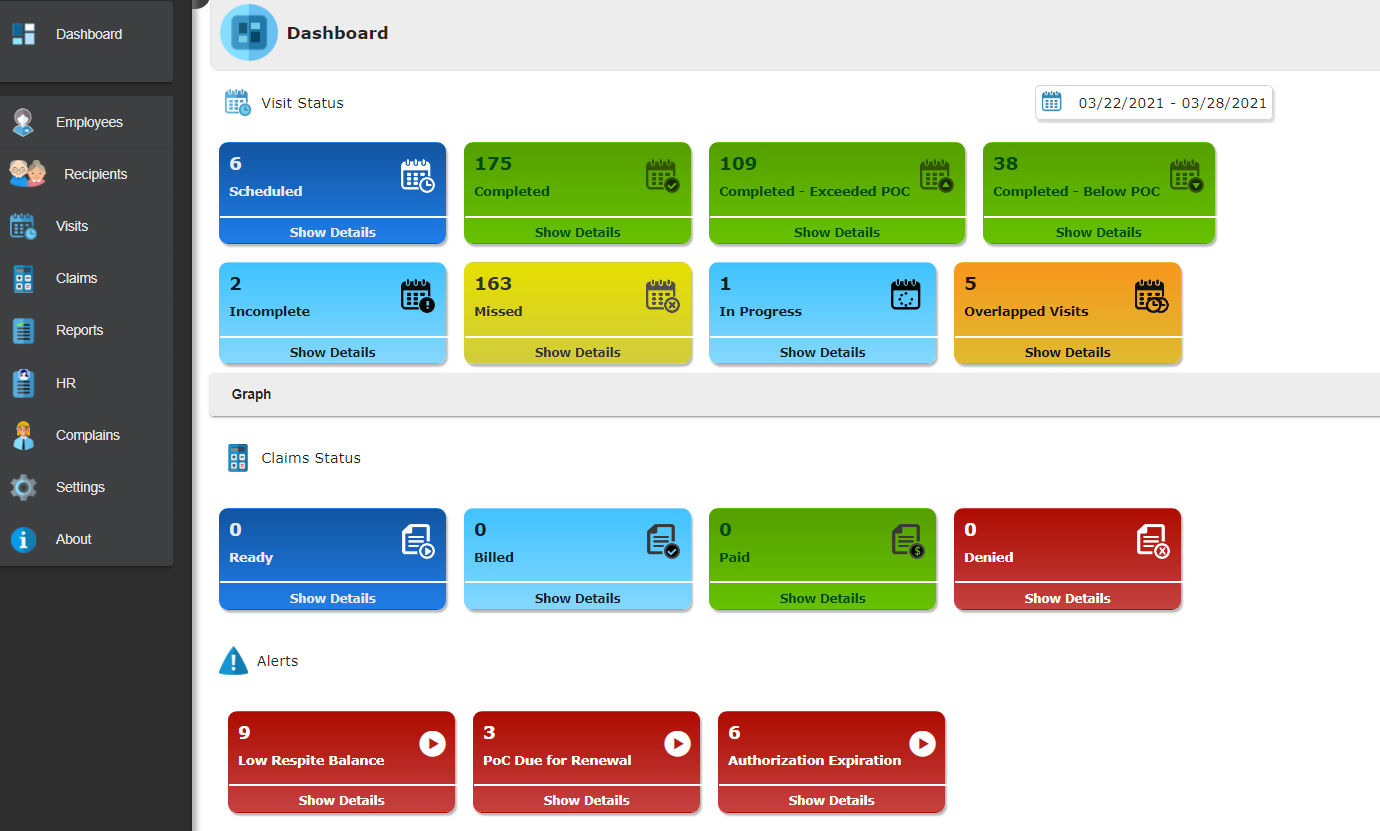This screenshot has width=1380, height=831.
Task: Click the Alerts warning triangle icon
Action: pos(233,660)
